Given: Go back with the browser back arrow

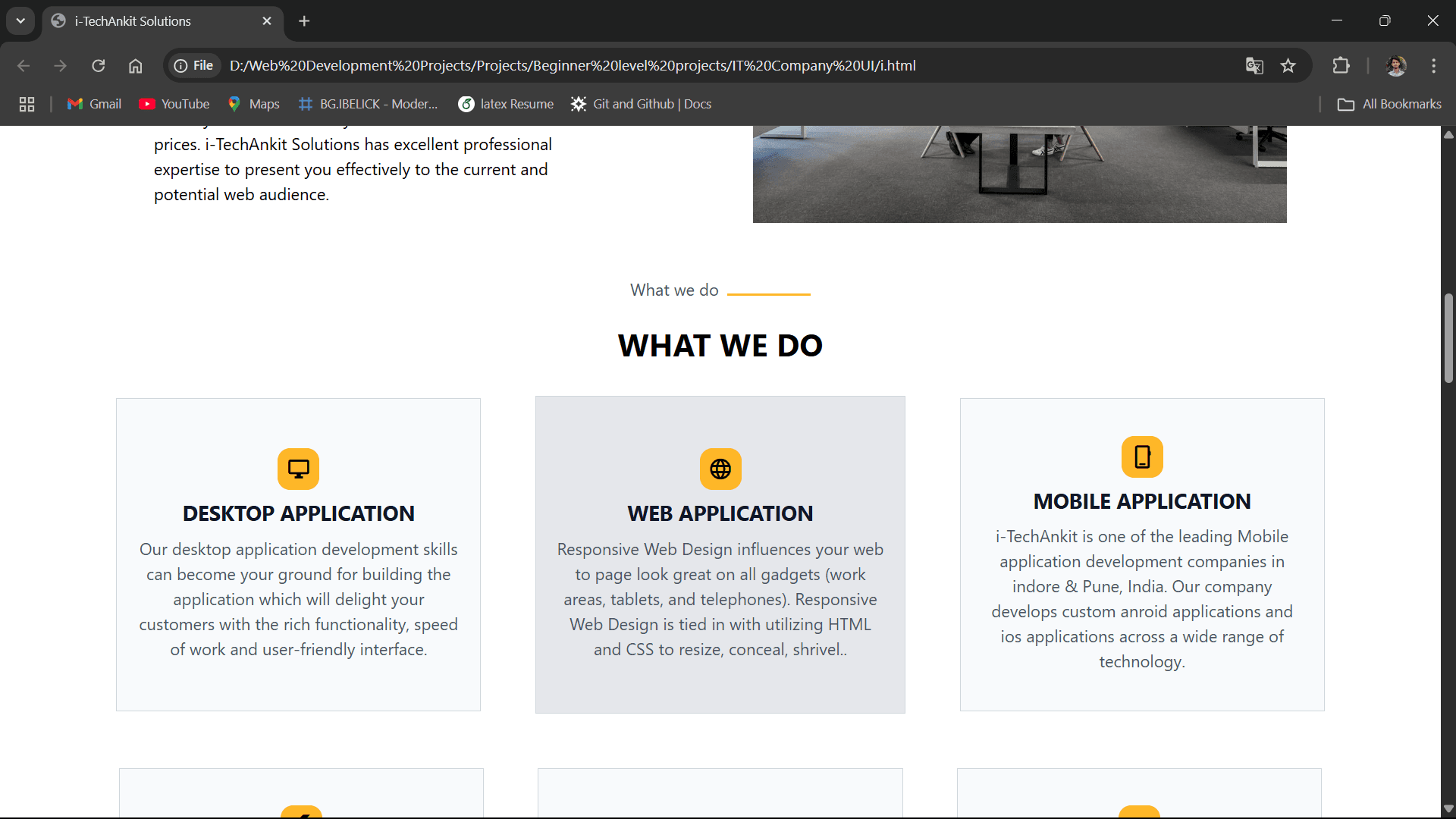Looking at the screenshot, I should tap(24, 66).
